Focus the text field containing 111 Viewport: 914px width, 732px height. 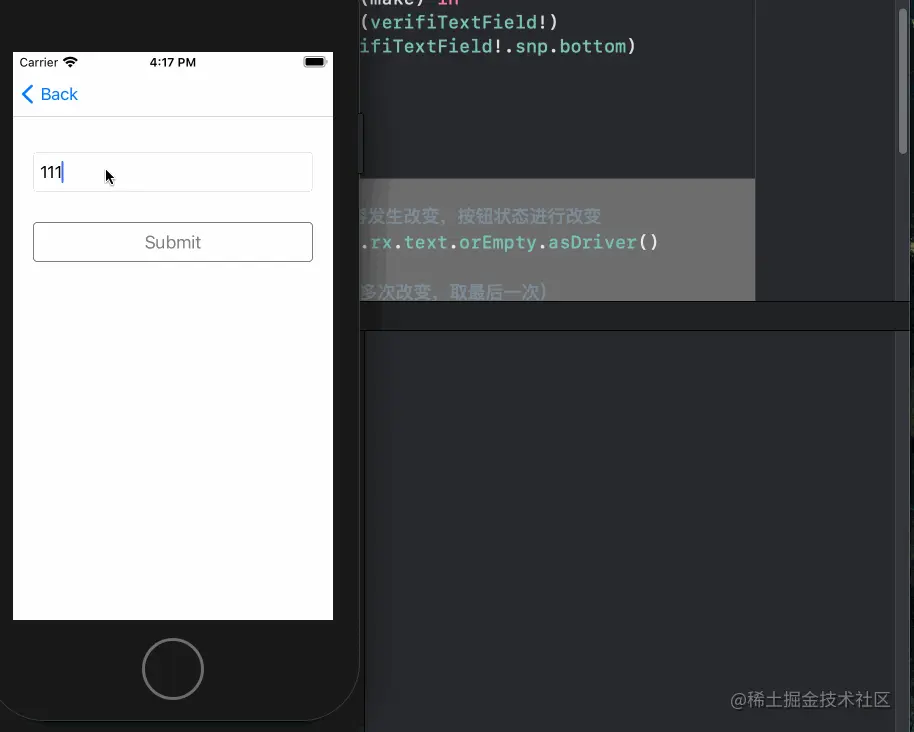click(x=173, y=172)
